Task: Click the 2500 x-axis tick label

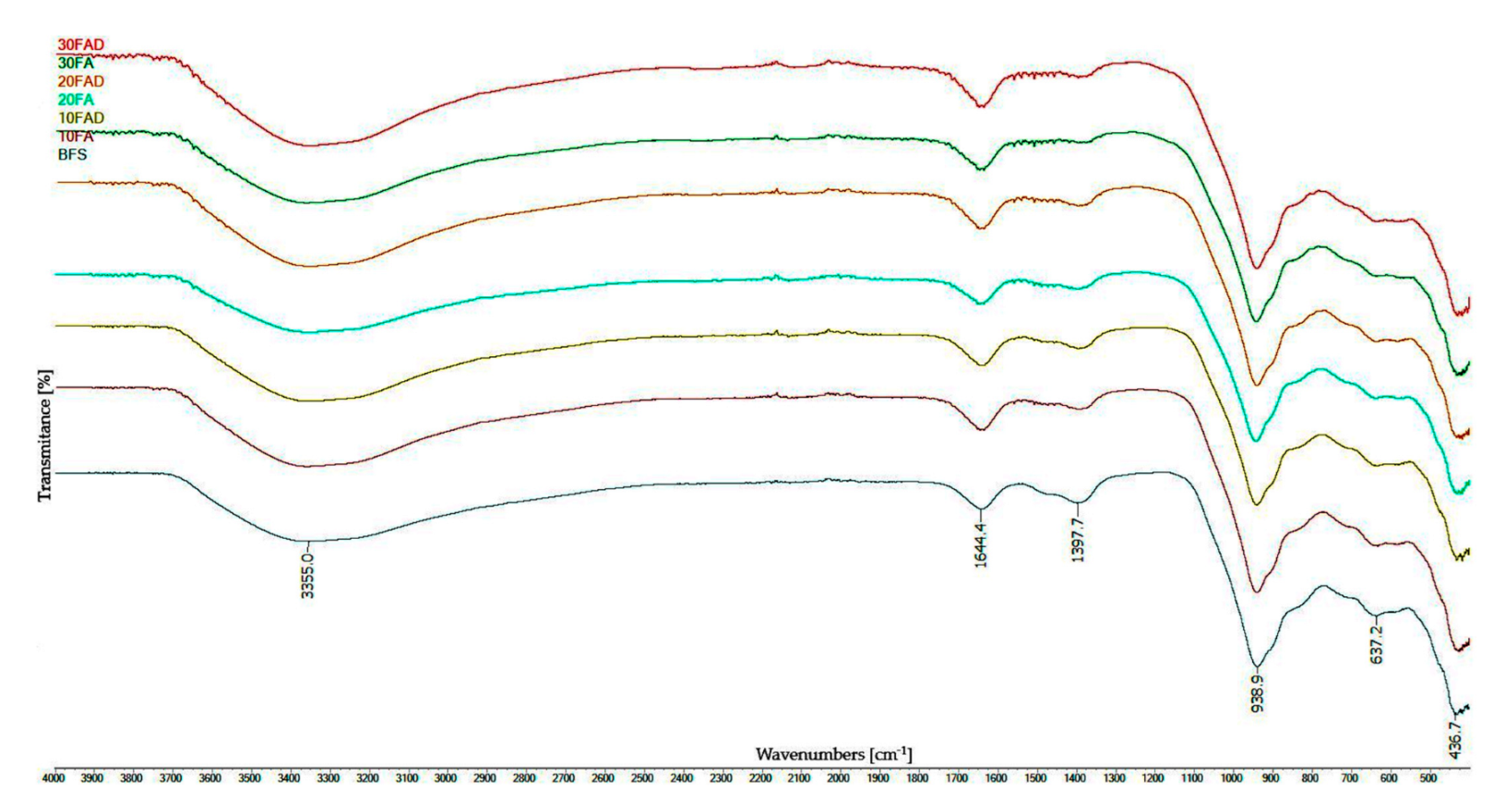Action: point(642,779)
